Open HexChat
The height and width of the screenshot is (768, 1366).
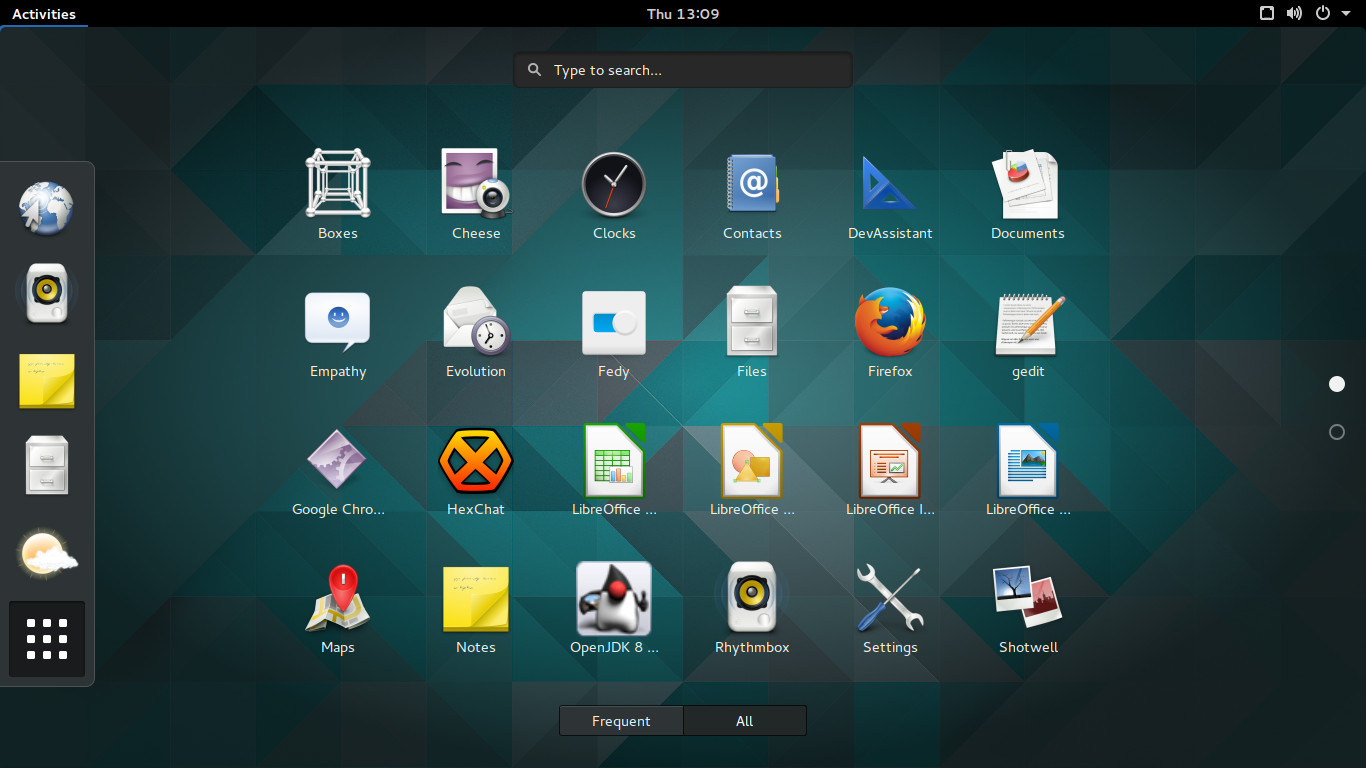click(x=476, y=460)
